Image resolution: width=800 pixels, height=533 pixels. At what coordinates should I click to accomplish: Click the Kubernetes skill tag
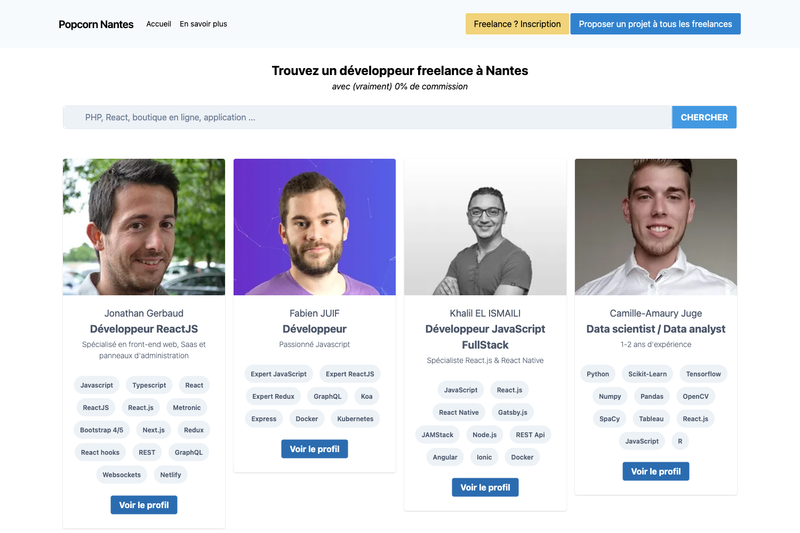[x=355, y=419]
